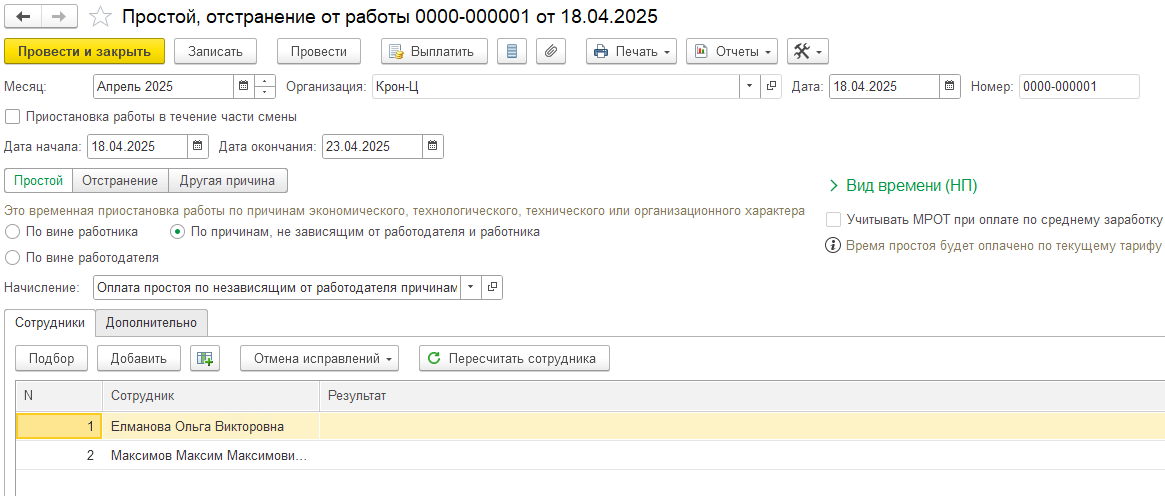
Task: Open calendar picker for Дата окончания
Action: point(432,147)
